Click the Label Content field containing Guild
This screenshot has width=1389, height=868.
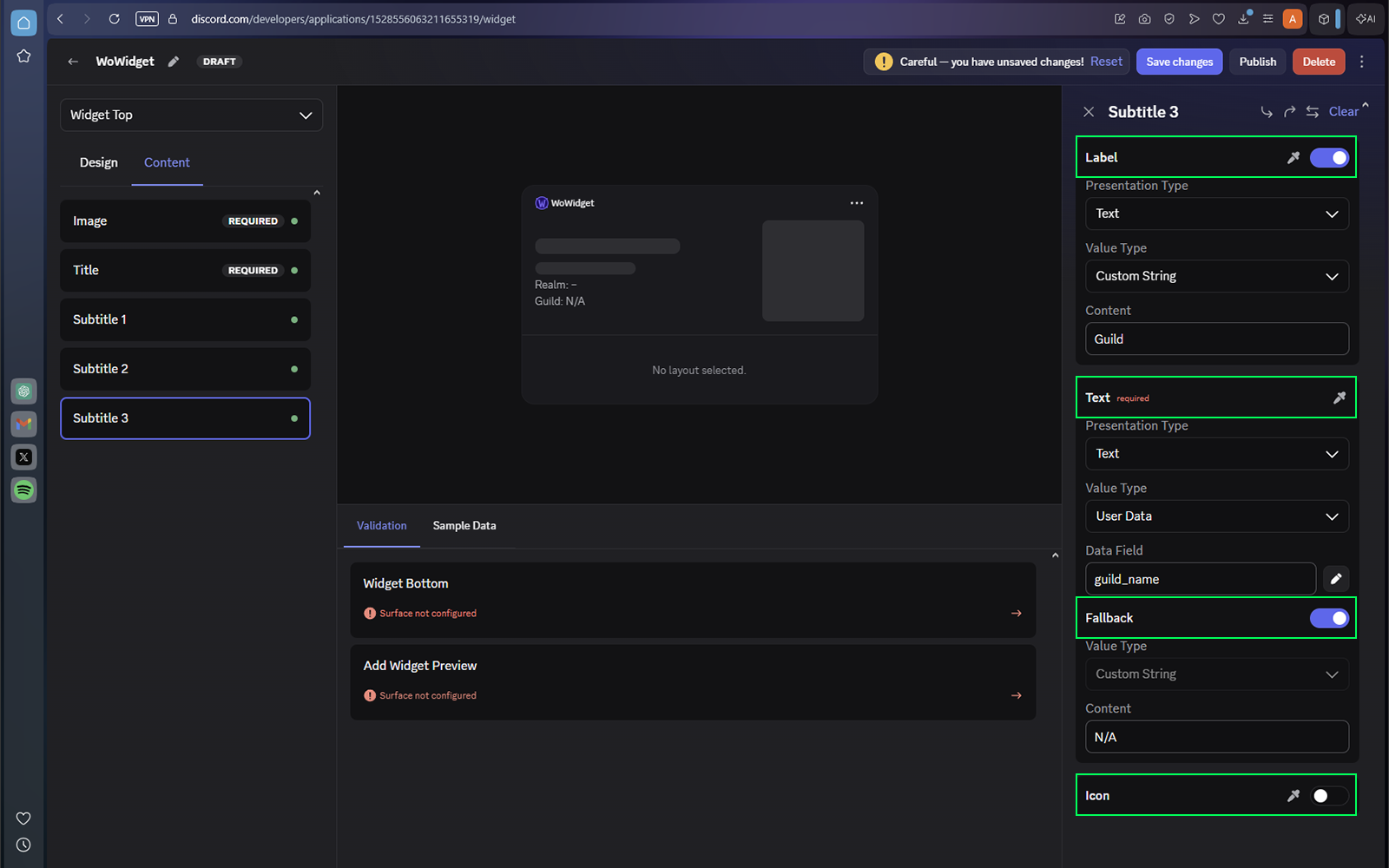[1217, 339]
